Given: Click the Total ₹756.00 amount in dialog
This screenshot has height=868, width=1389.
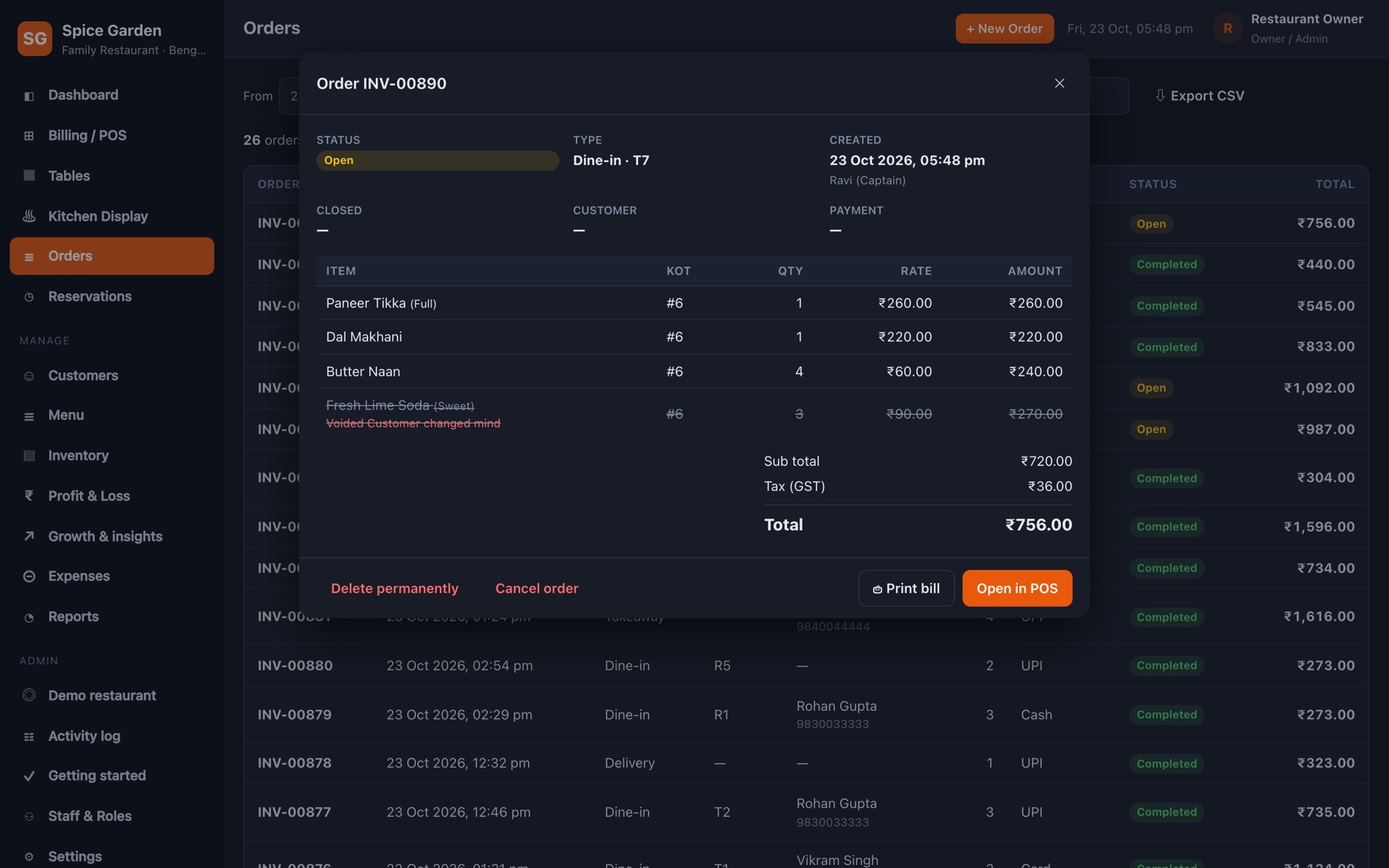Looking at the screenshot, I should [1039, 525].
